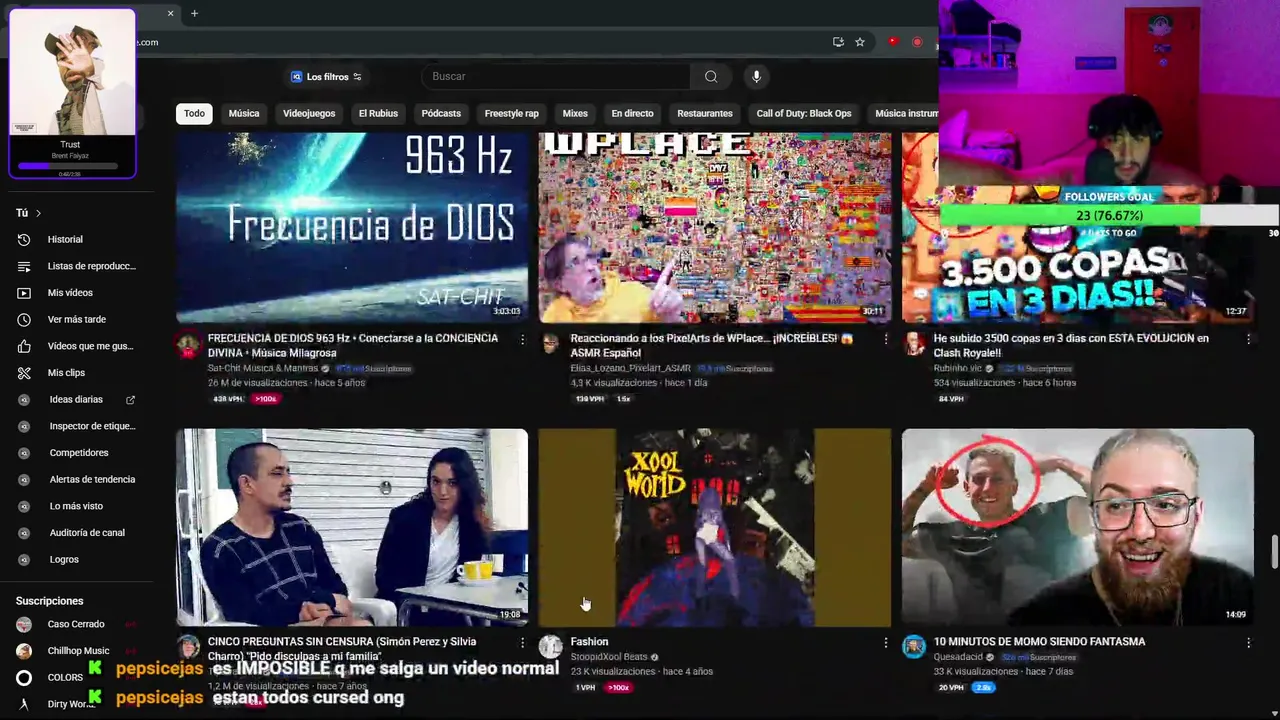Viewport: 1280px width, 720px height.
Task: Open Mis clips scissors icon
Action: (x=24, y=372)
